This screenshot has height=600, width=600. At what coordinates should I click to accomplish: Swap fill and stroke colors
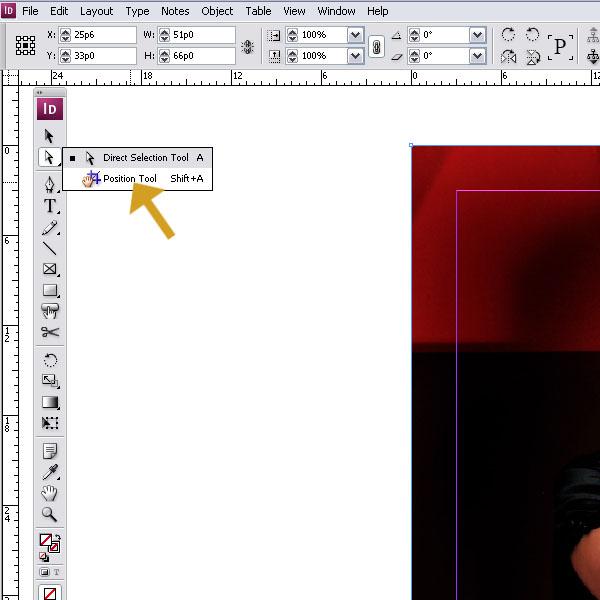(58, 537)
